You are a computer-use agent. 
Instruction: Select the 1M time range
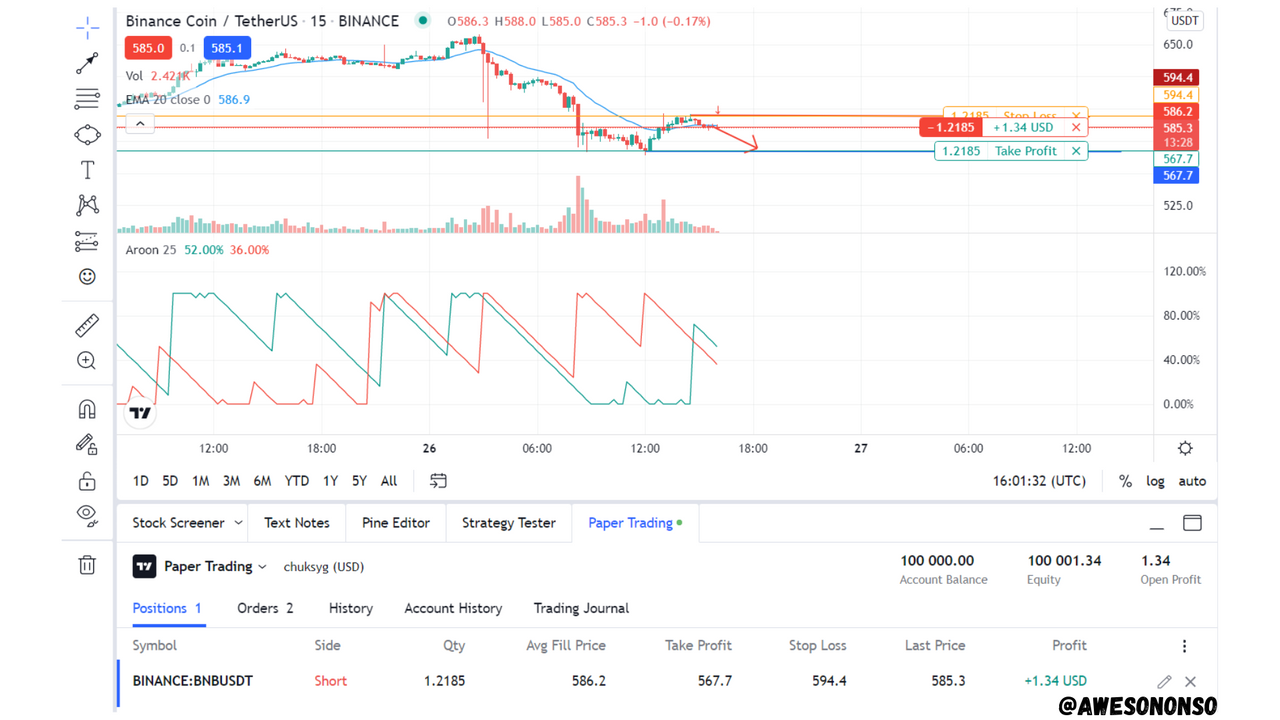(200, 481)
